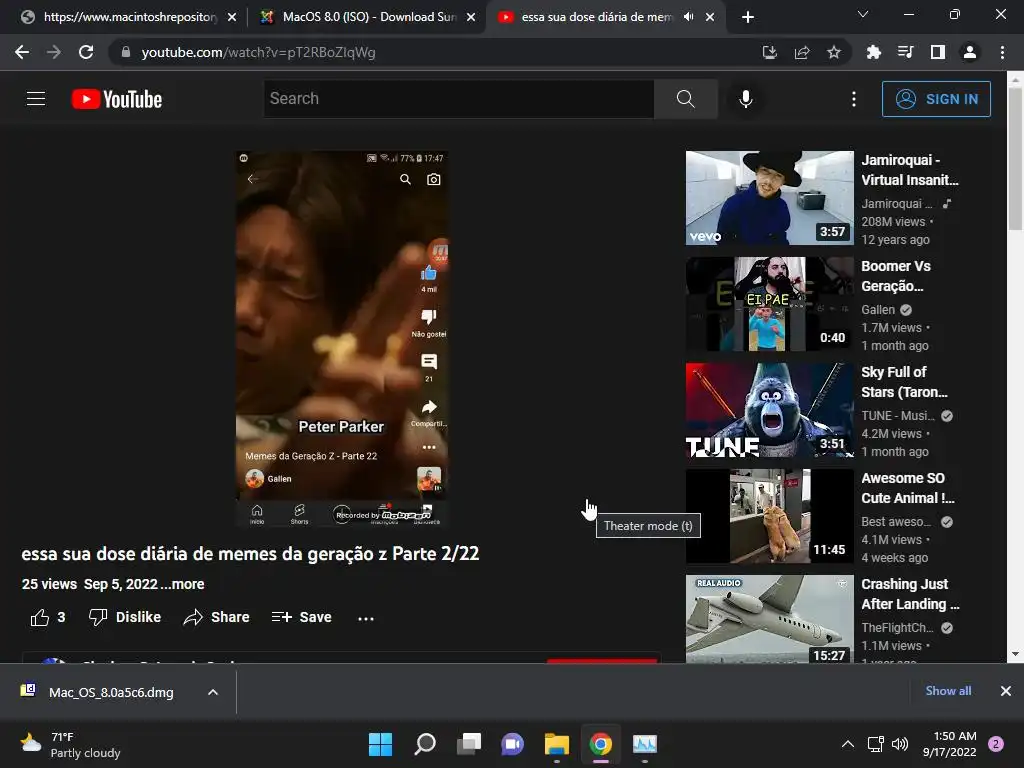Viewport: 1024px width, 768px height.
Task: Close the MacOS 8.0 (ISO) tab
Action: coord(471,17)
